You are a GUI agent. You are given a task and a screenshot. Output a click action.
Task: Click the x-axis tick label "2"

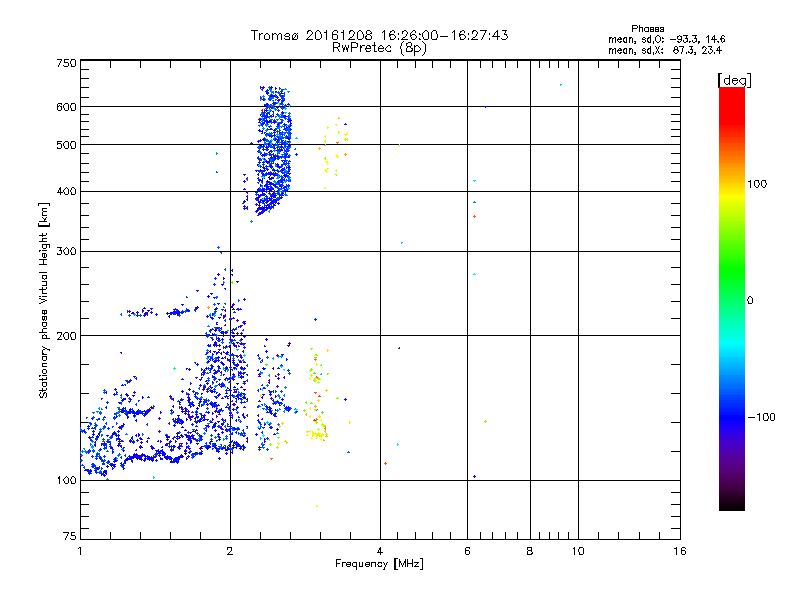[230, 551]
